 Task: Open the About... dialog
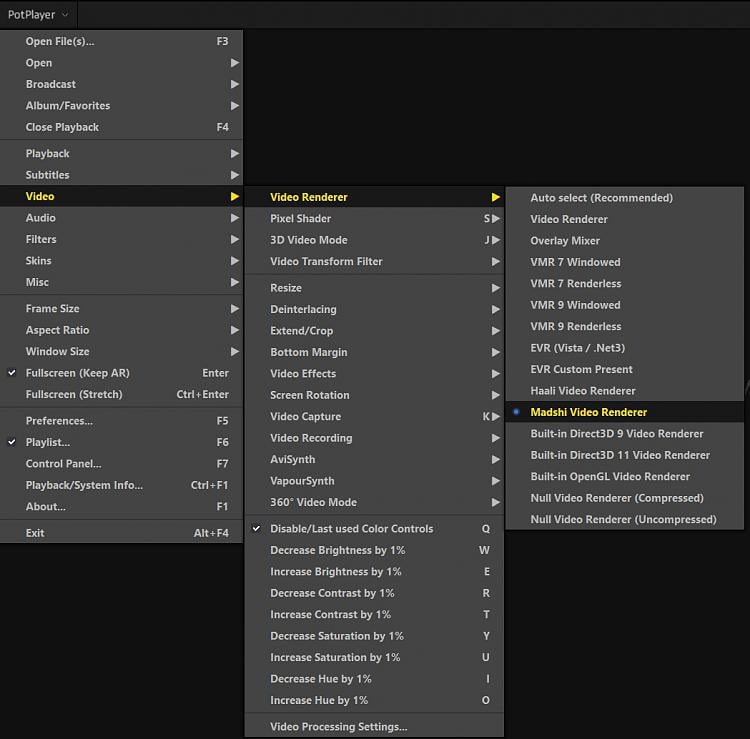121,507
